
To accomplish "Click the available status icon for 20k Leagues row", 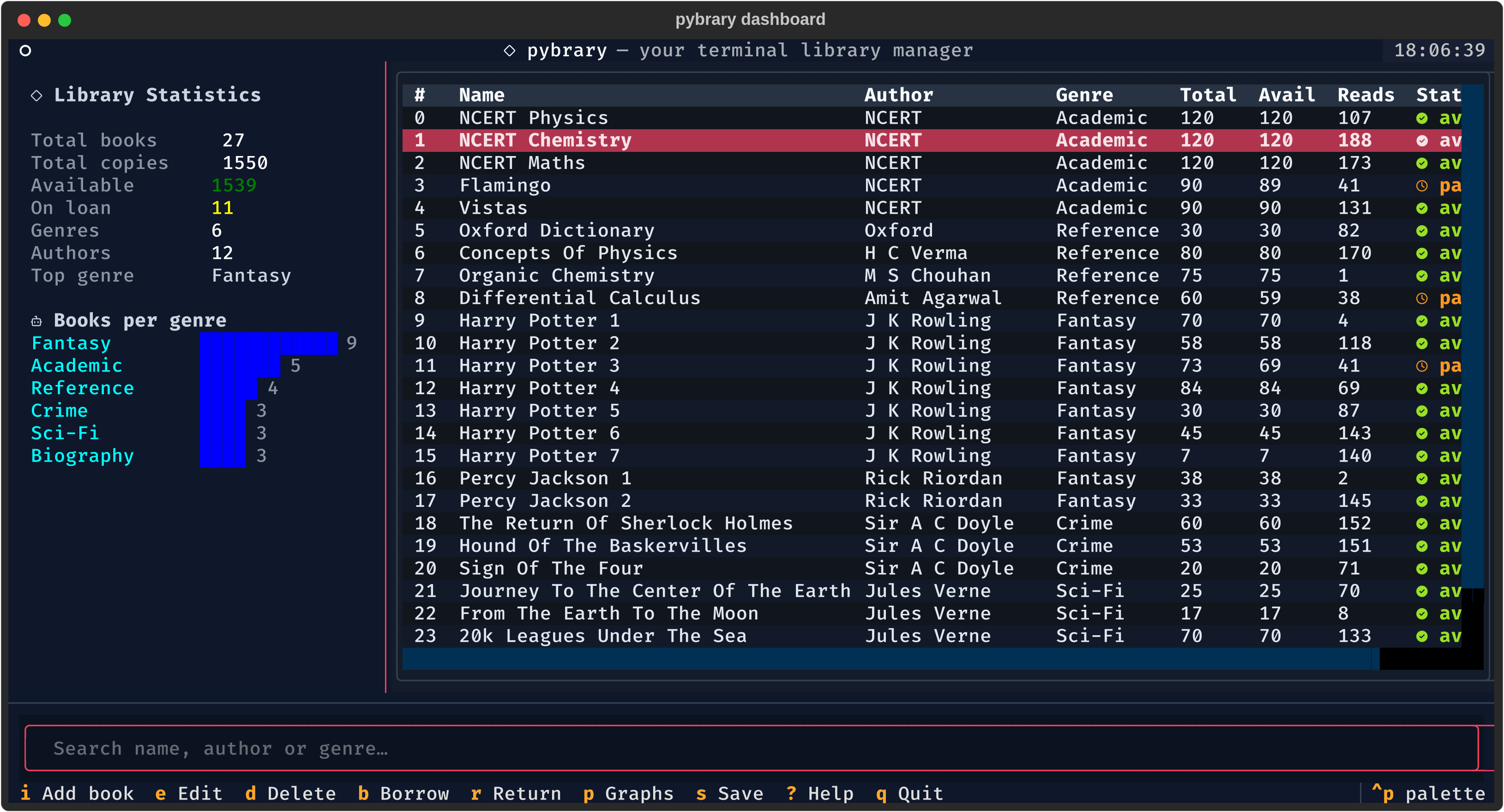I will (x=1422, y=637).
